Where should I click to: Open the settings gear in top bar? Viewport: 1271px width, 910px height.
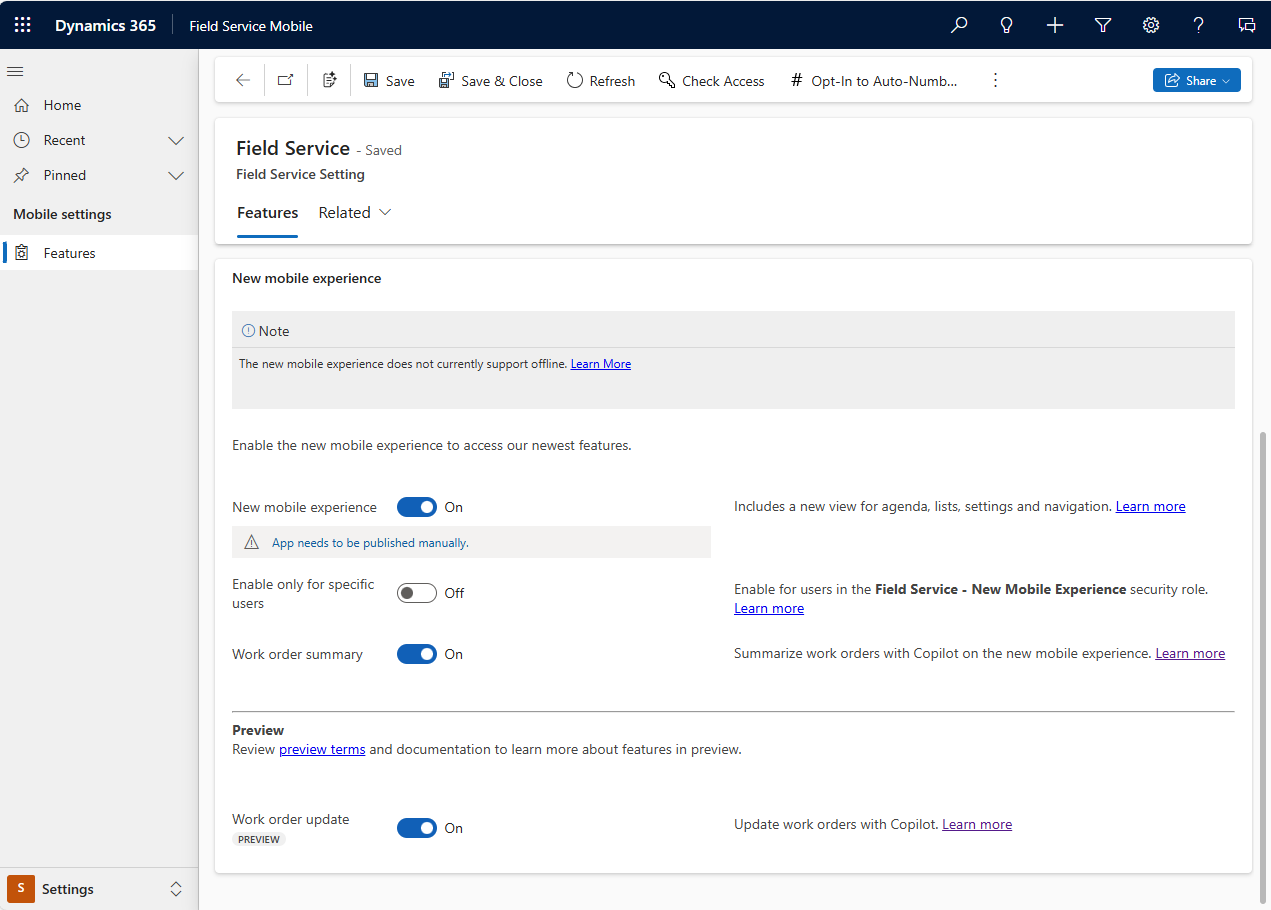coord(1151,25)
